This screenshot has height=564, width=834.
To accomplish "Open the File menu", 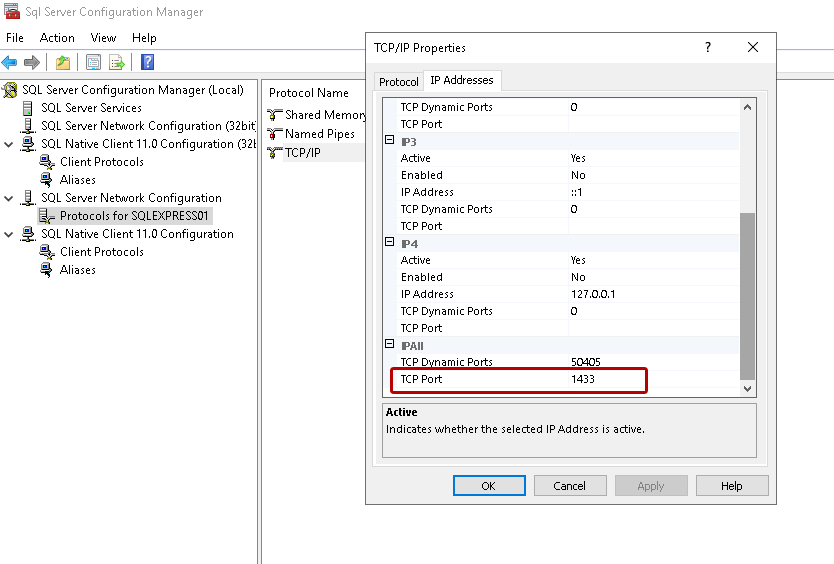I will (15, 38).
